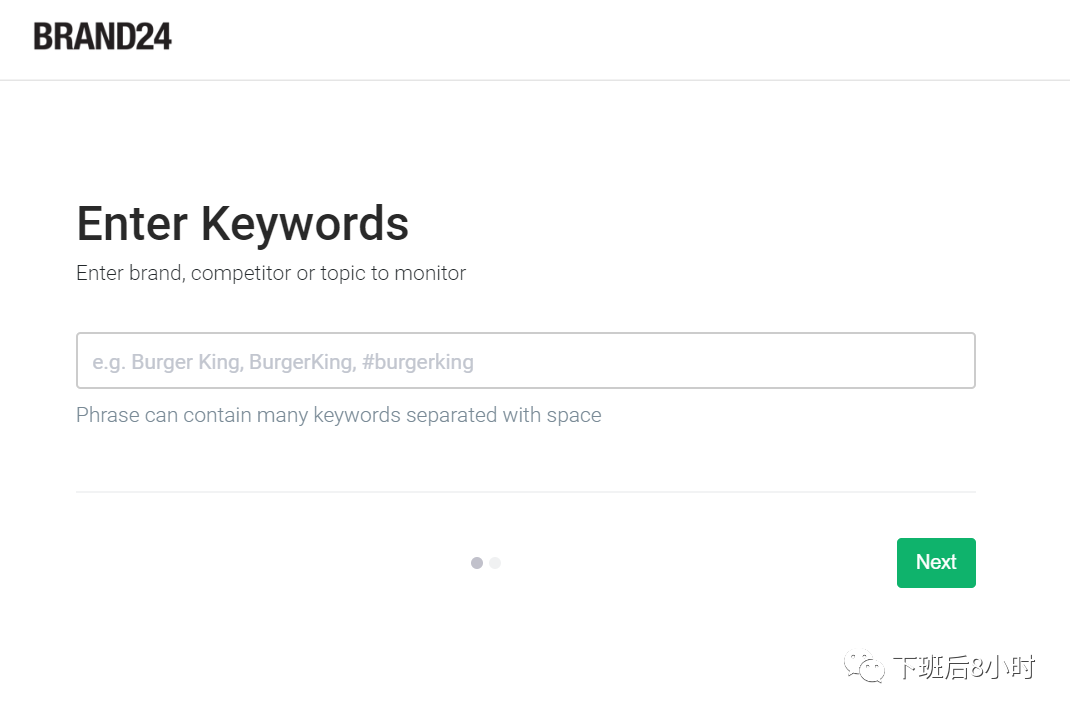Viewport: 1070px width, 714px height.
Task: Click the 下班后8小时 watermark text
Action: pos(964,667)
